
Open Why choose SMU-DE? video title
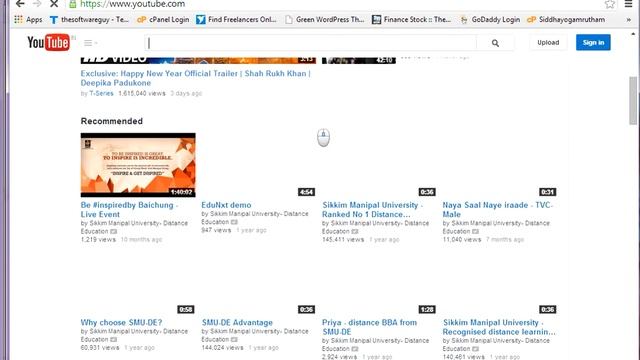(x=121, y=322)
